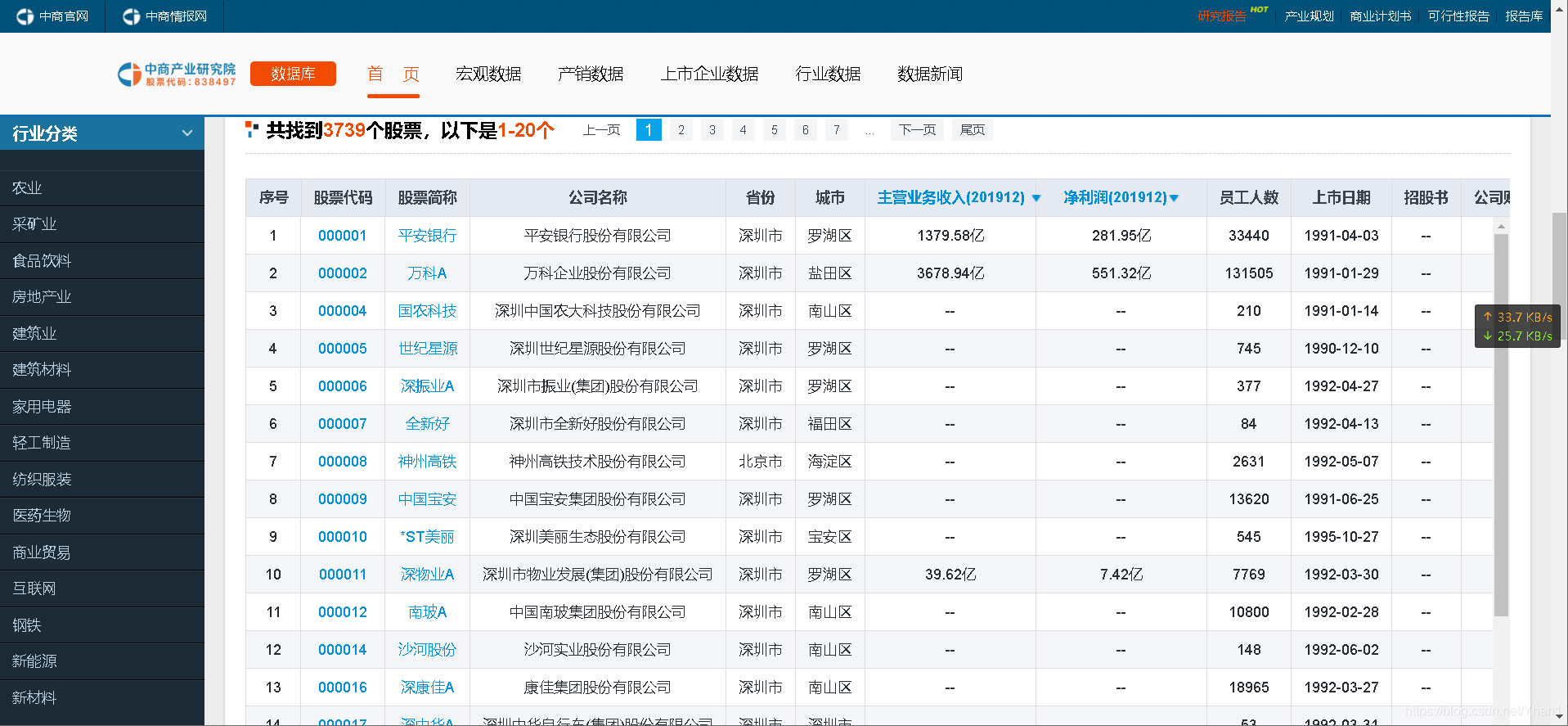Image resolution: width=1568 pixels, height=726 pixels.
Task: Go to page 2
Action: [681, 130]
